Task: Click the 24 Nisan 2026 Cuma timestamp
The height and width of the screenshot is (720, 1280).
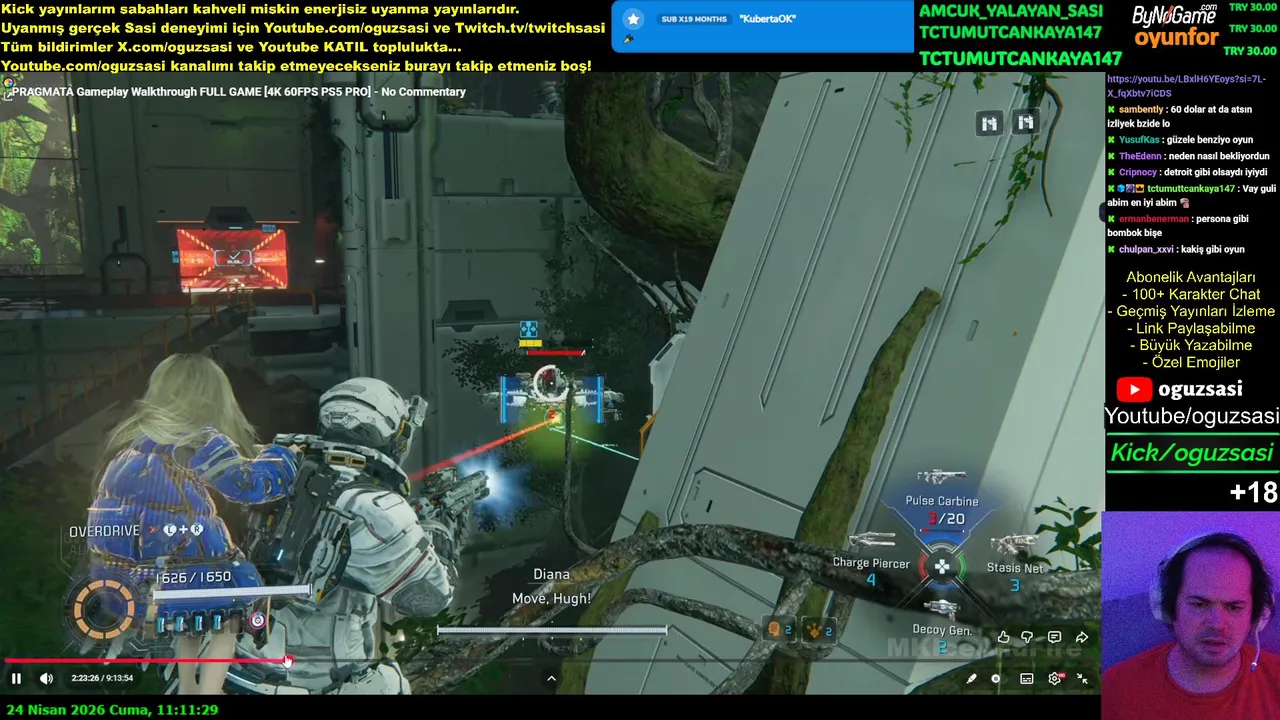Action: coord(111,710)
